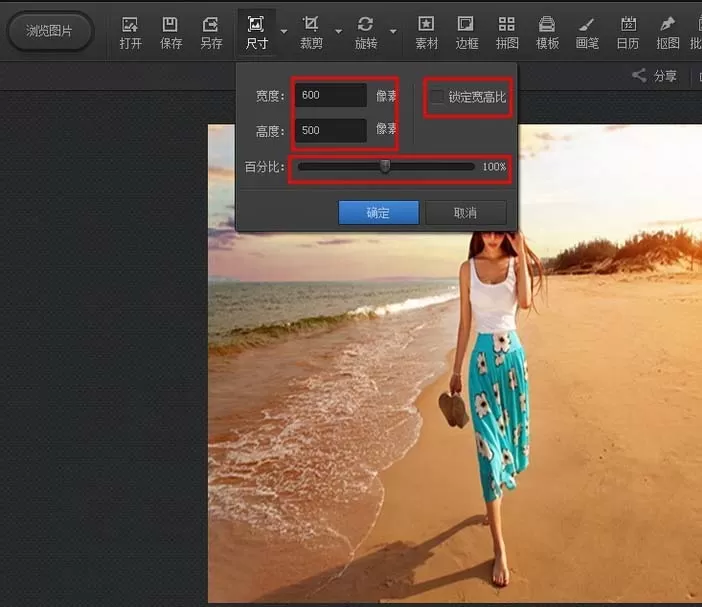
Task: Select the 边框 (Border) tool icon
Action: coord(467,33)
